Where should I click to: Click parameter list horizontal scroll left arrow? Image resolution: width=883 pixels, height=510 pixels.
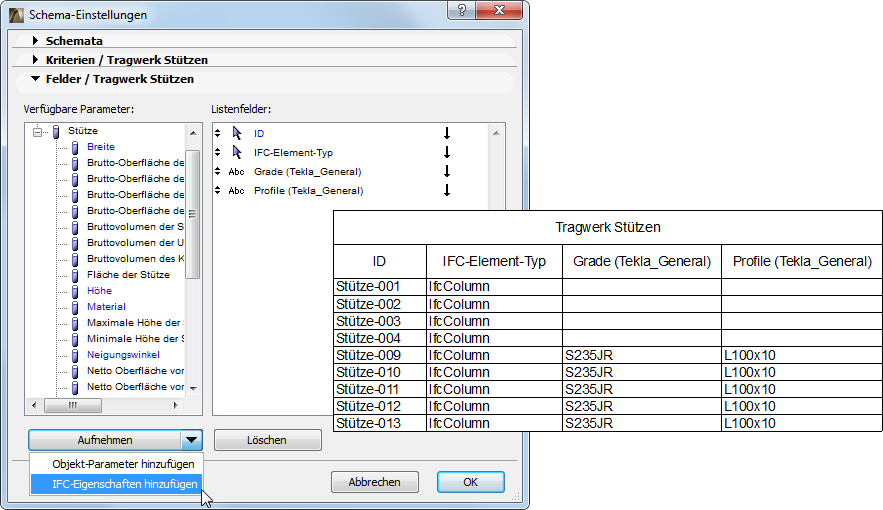point(34,405)
